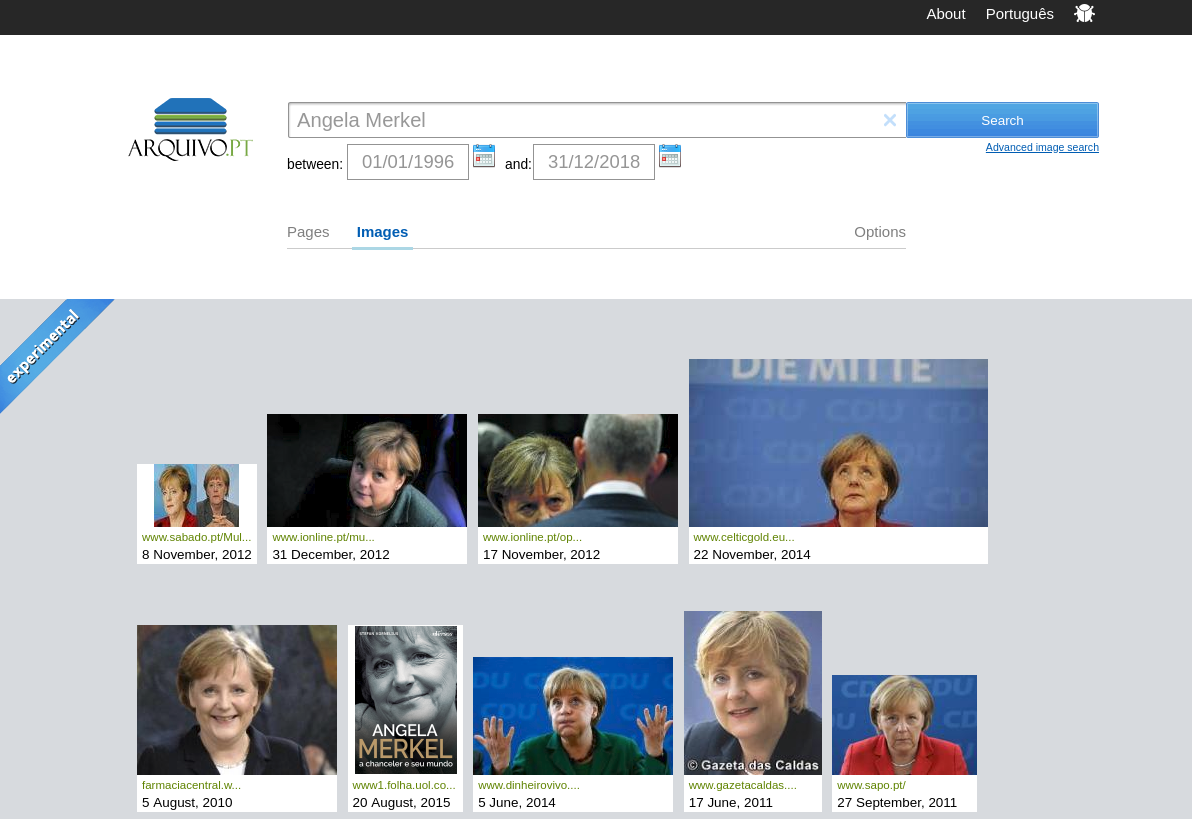The height and width of the screenshot is (819, 1192).
Task: Open the About page
Action: click(946, 14)
